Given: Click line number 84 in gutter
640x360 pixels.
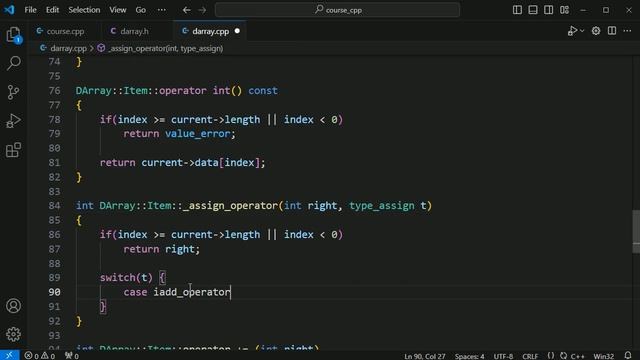Looking at the screenshot, I should point(54,206).
